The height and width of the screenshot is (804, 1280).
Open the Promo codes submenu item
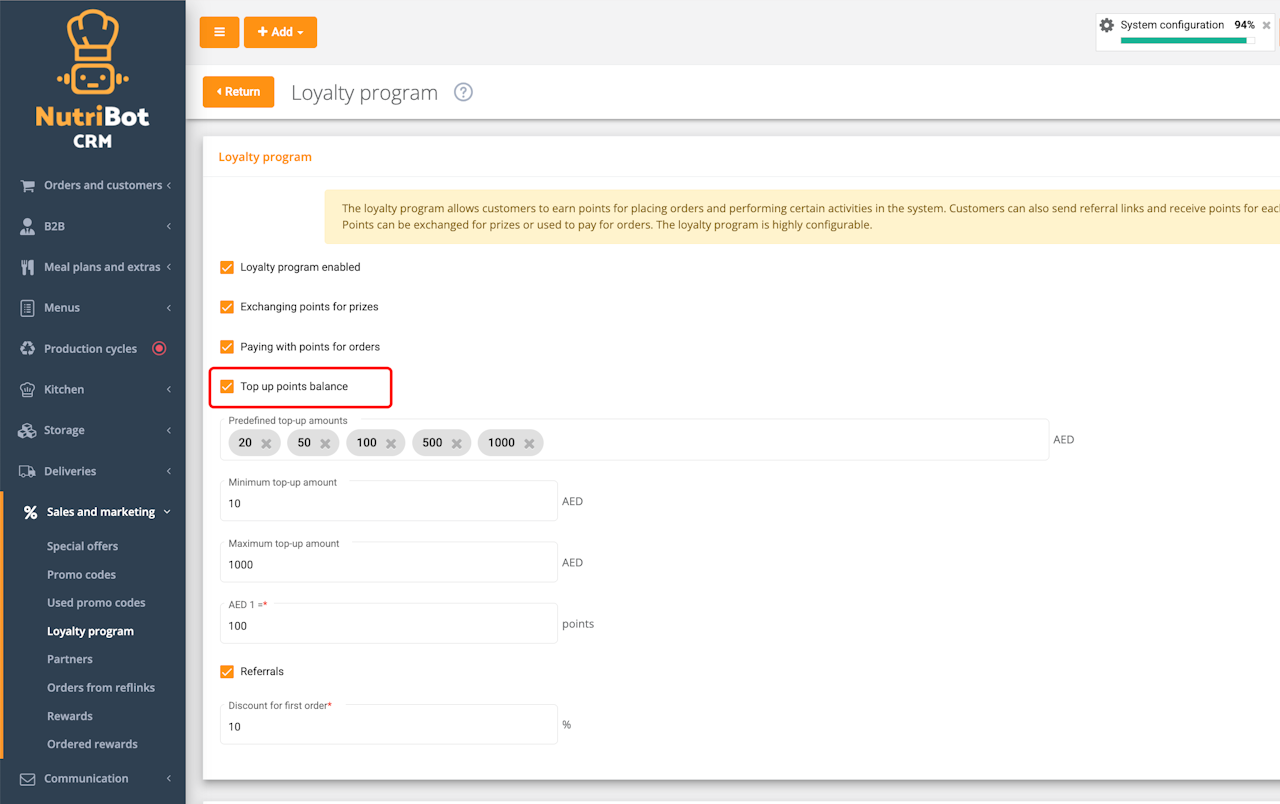point(81,575)
